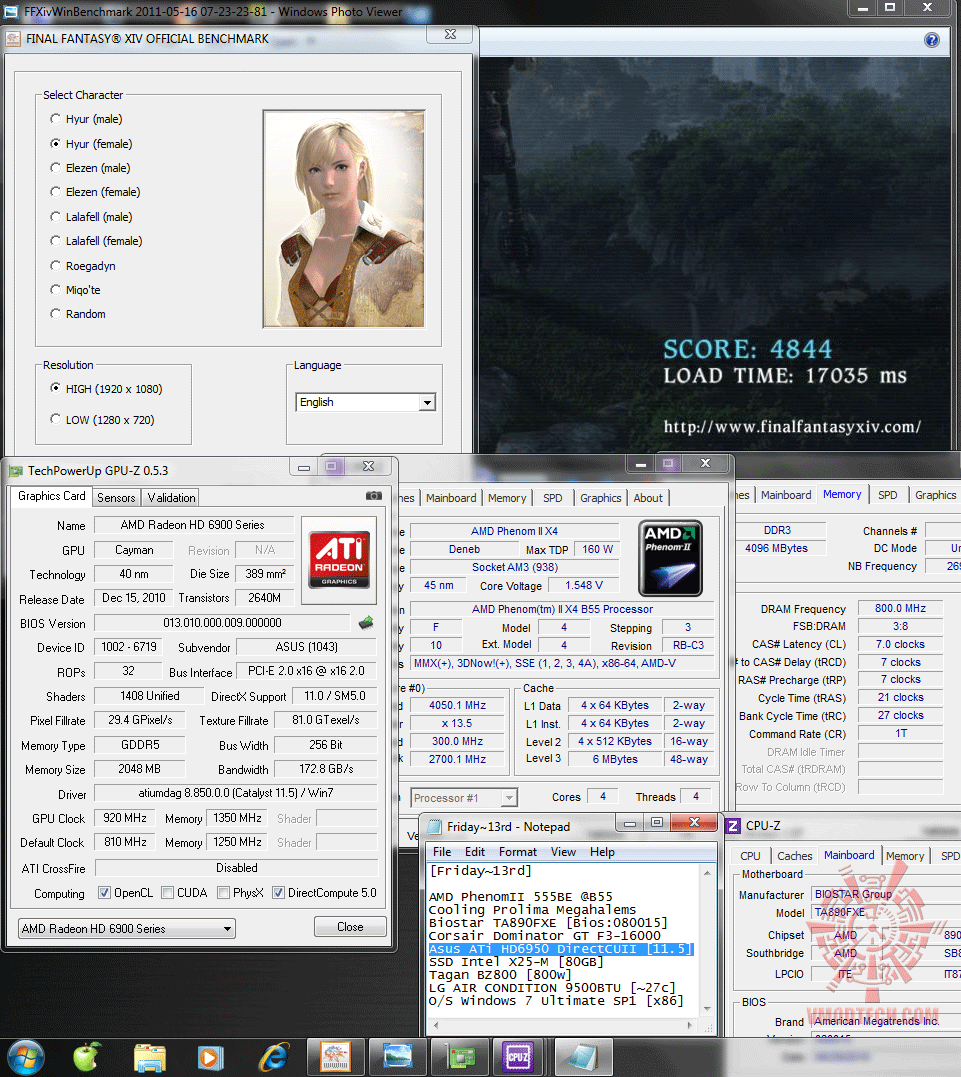The width and height of the screenshot is (961, 1077).
Task: Click the BIOS Version field 013.010.000.009.000000
Action: (222, 623)
